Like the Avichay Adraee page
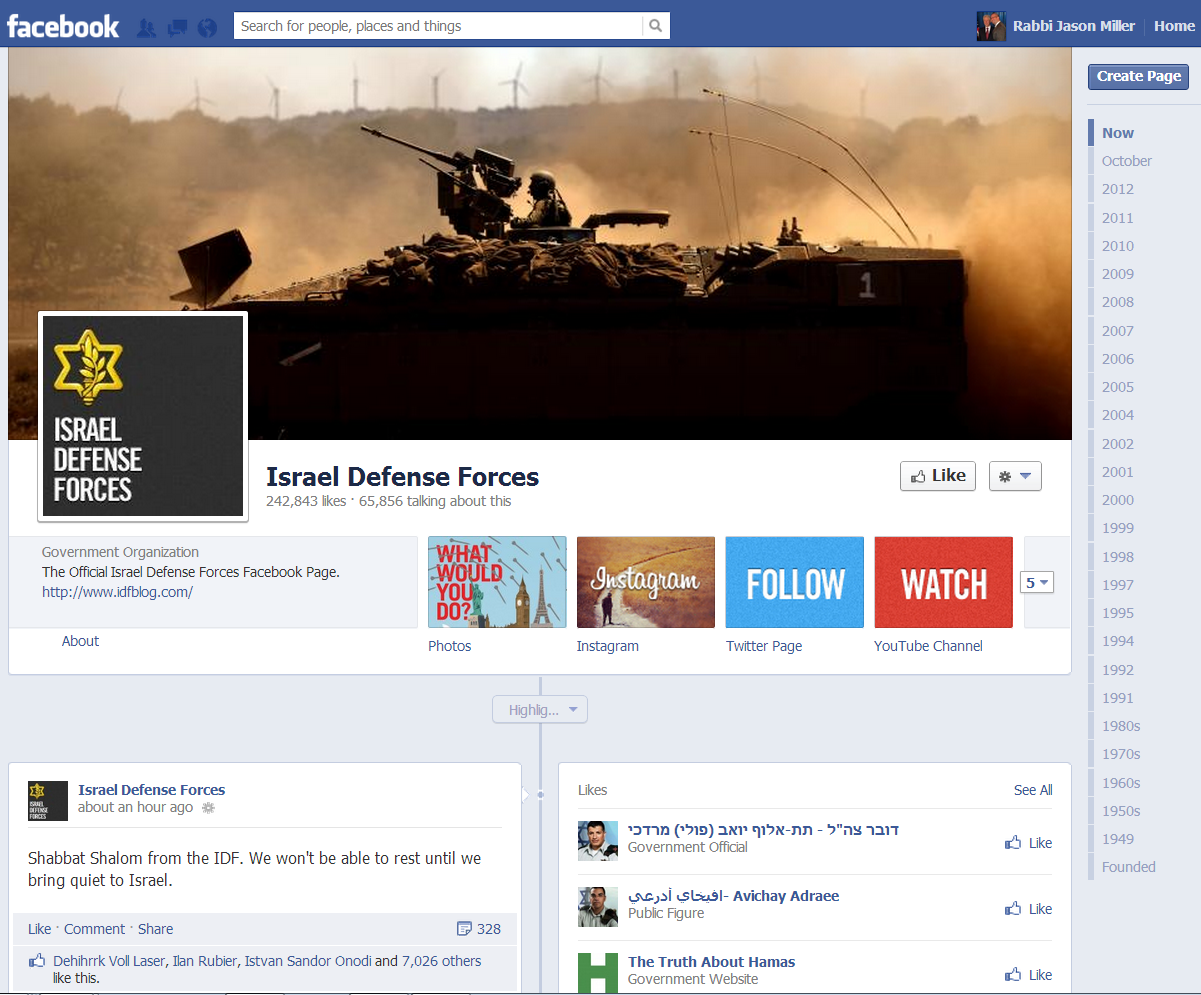 coord(1029,909)
